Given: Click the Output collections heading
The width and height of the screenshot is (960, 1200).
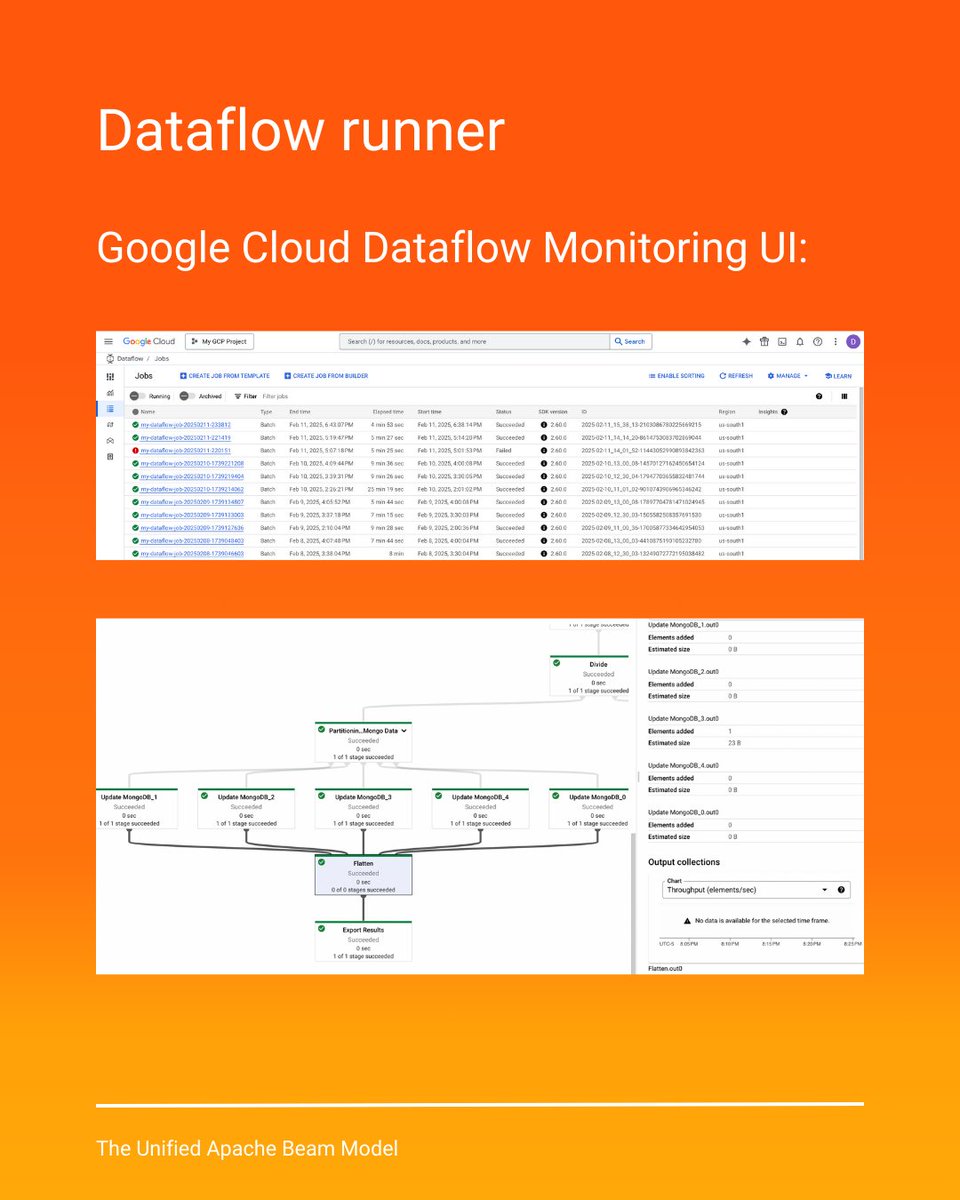Looking at the screenshot, I should pos(684,862).
